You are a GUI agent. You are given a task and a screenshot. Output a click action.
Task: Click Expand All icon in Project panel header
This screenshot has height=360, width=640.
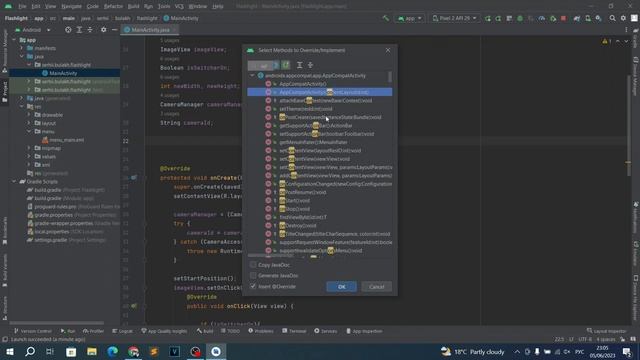79,30
